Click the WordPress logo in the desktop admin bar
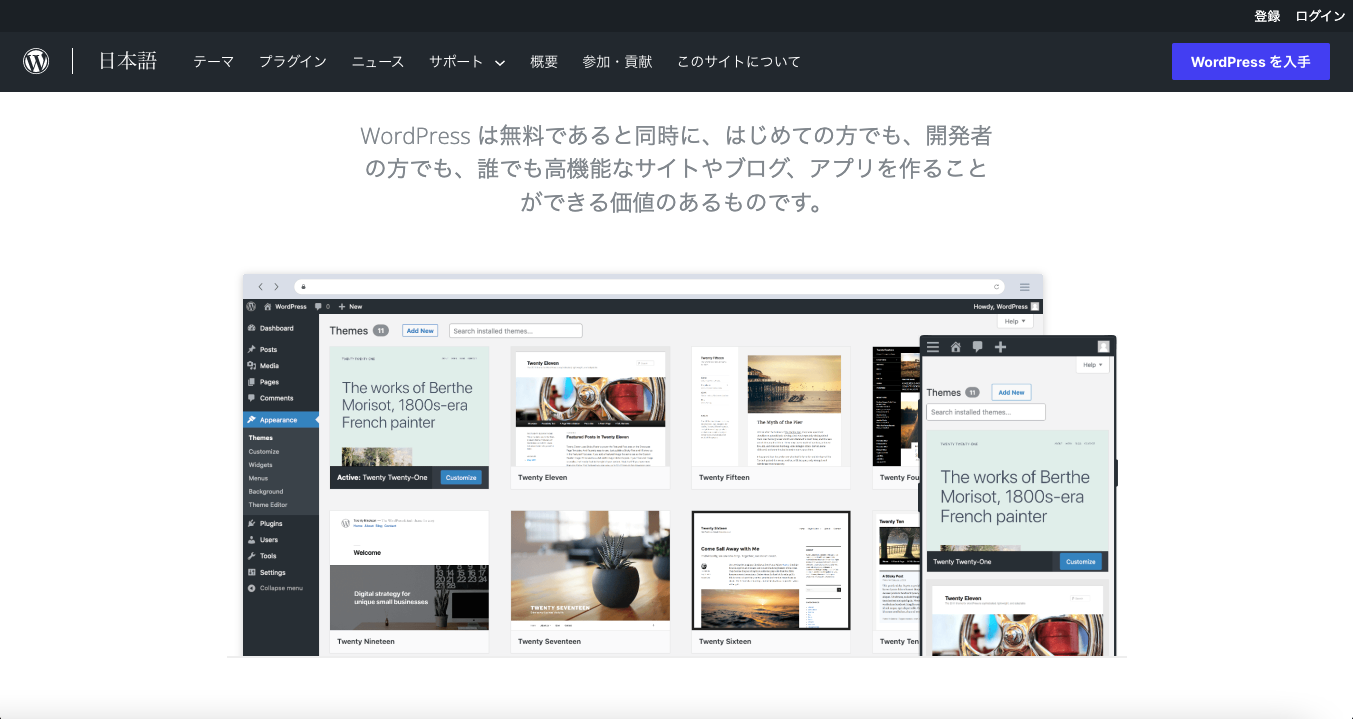Viewport: 1353px width, 719px height. click(x=251, y=306)
